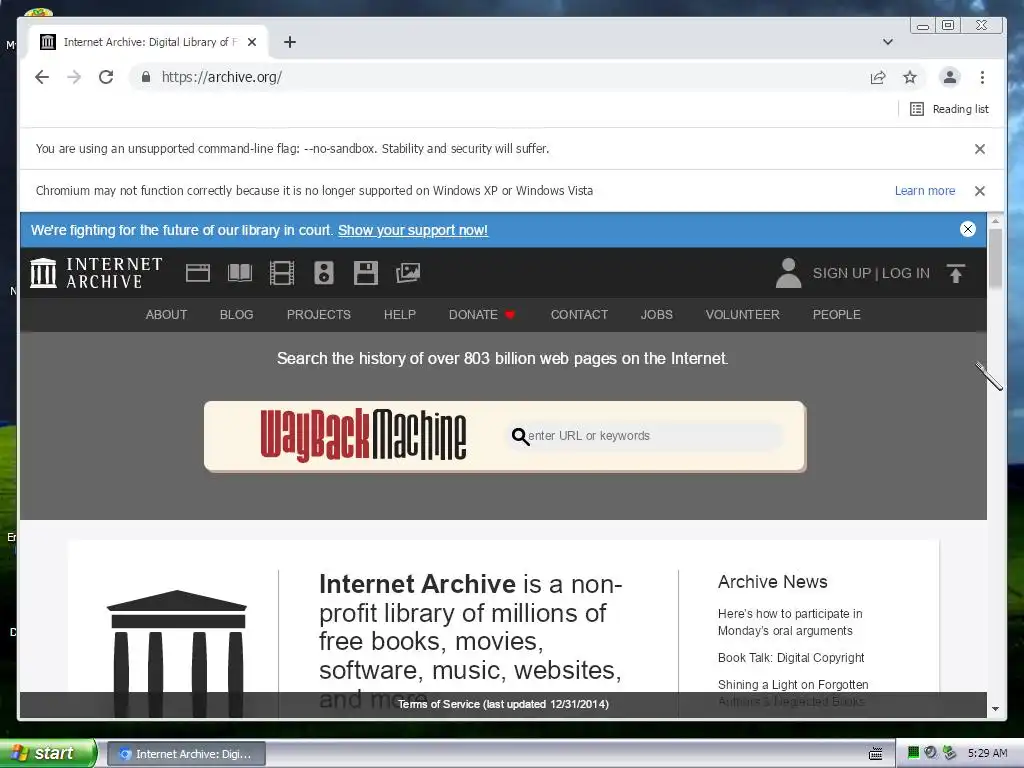Open the Audio speaker icon

click(324, 273)
